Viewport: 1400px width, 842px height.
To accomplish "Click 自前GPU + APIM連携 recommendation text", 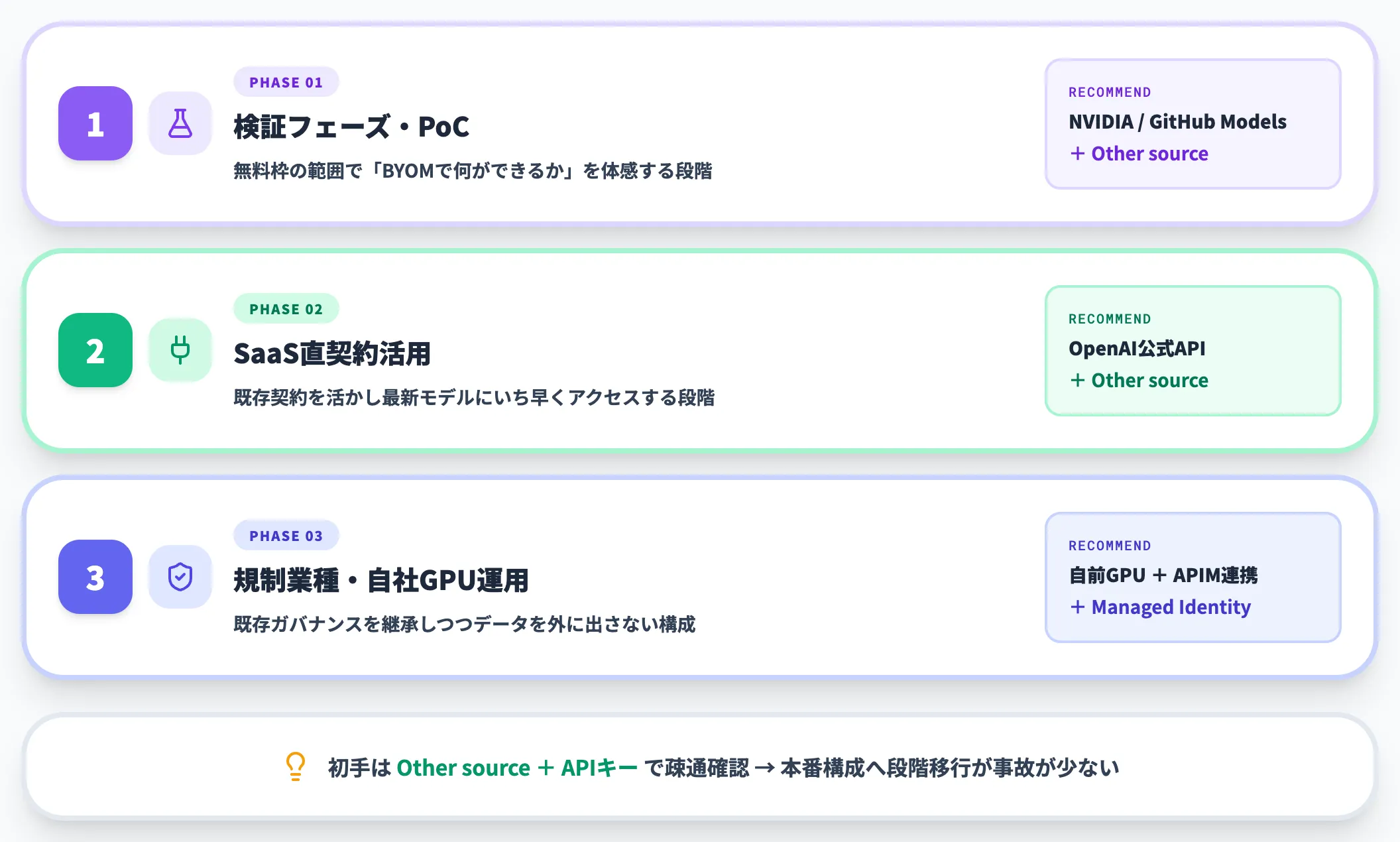I will [x=1163, y=575].
